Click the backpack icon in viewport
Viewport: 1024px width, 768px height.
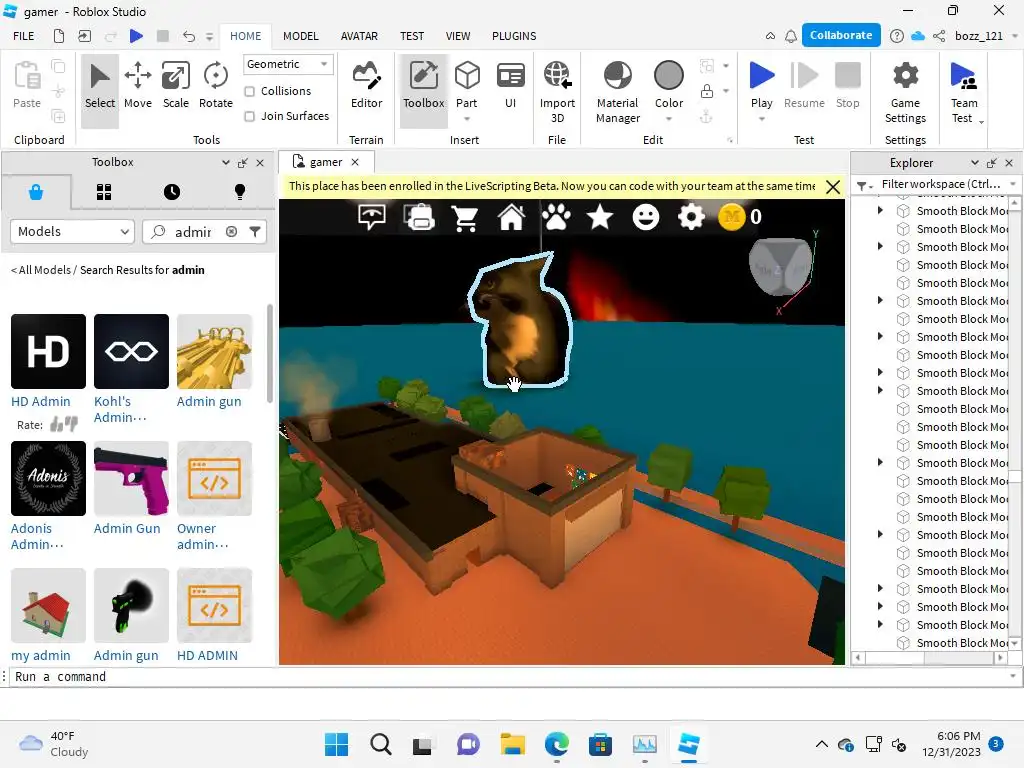click(420, 217)
